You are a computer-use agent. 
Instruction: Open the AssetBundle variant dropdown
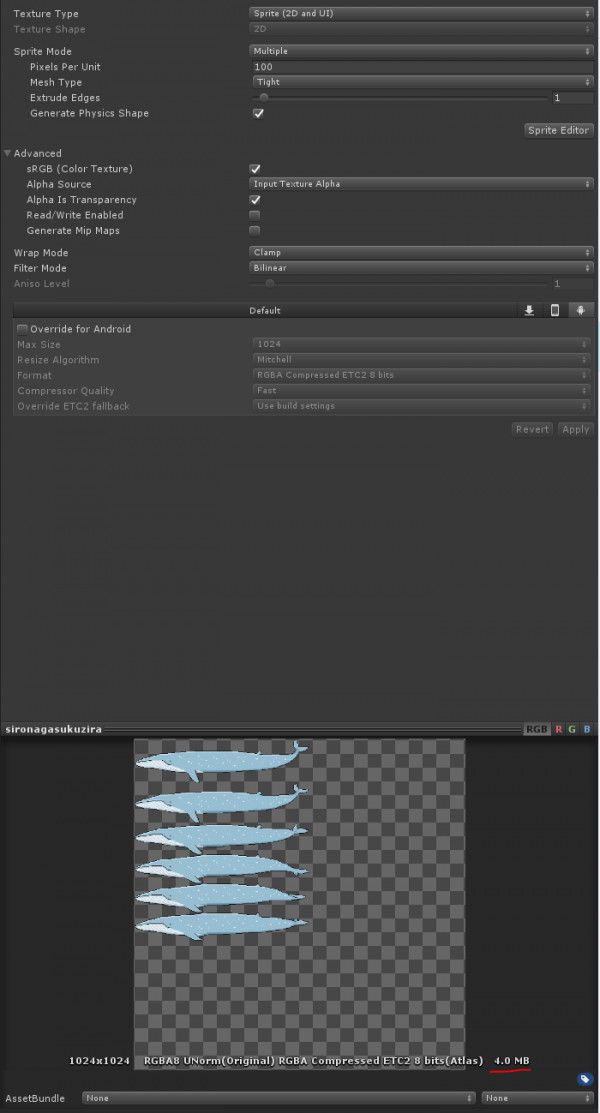coord(538,1098)
